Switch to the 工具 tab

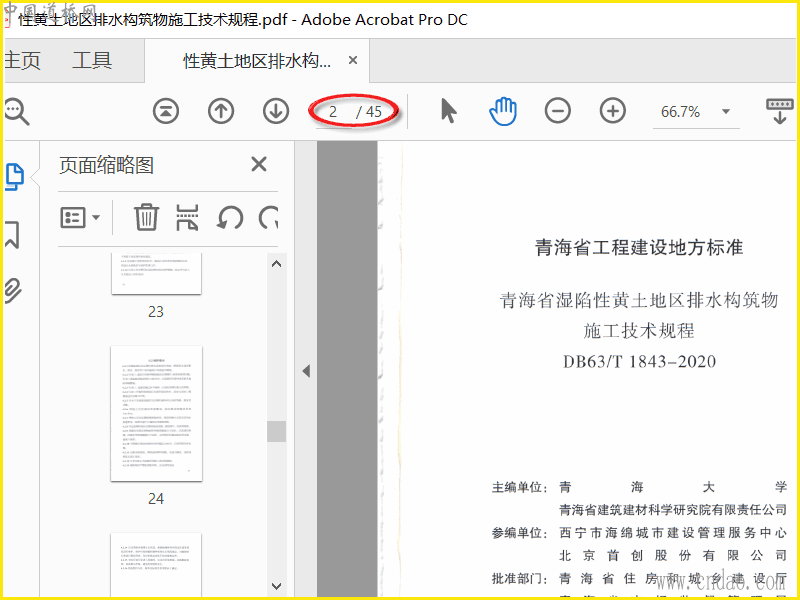pos(92,60)
